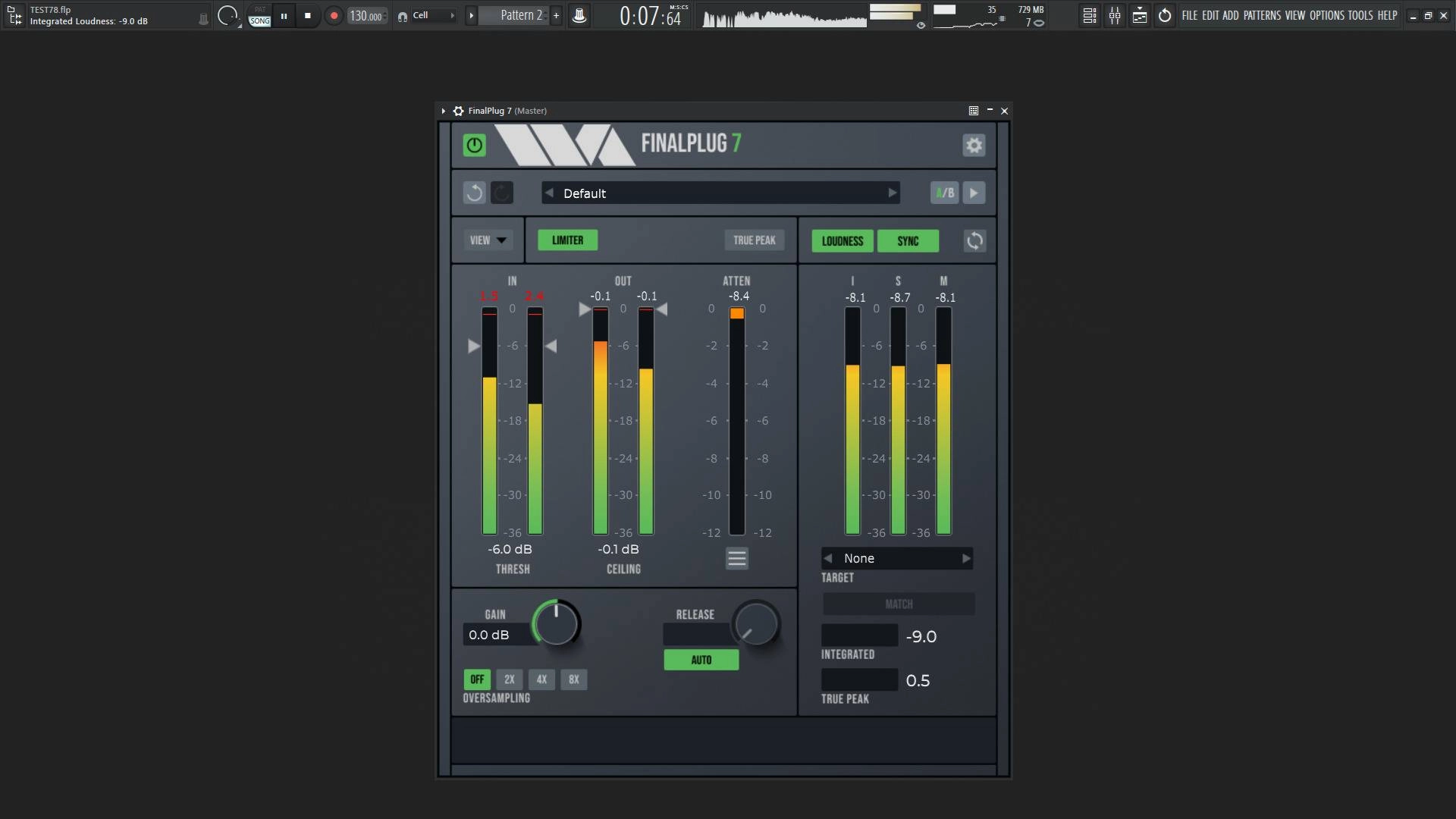Screen dimensions: 1456x819
Task: Open the OPTIONS menu
Action: click(1327, 15)
